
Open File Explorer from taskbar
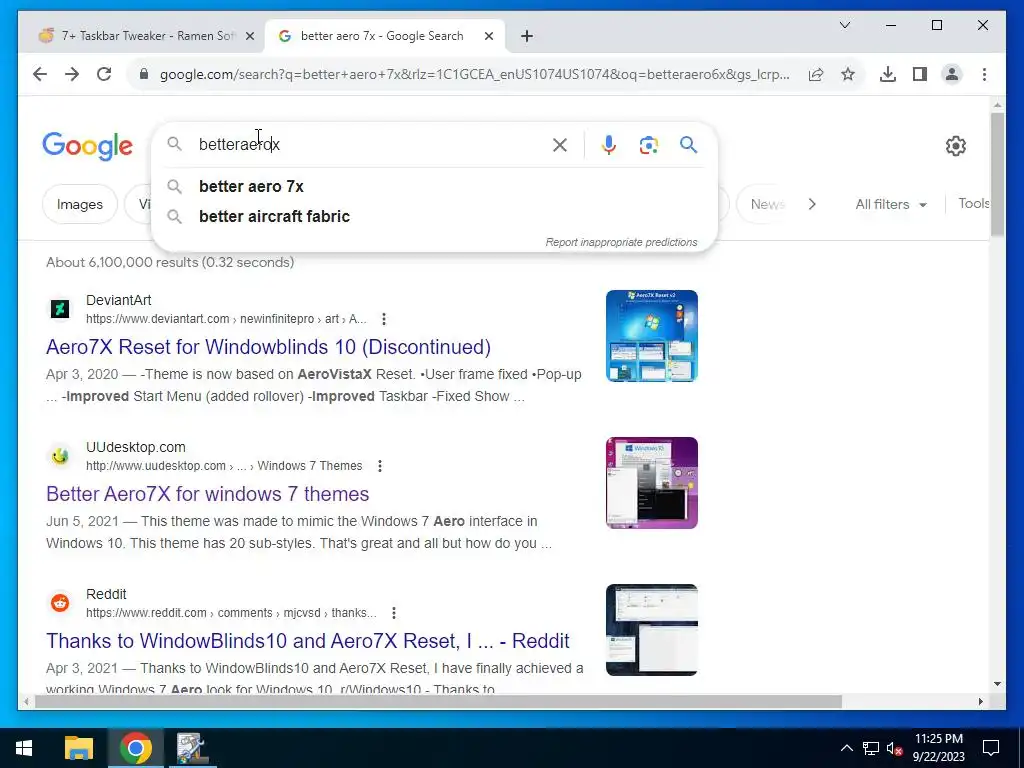[79, 748]
